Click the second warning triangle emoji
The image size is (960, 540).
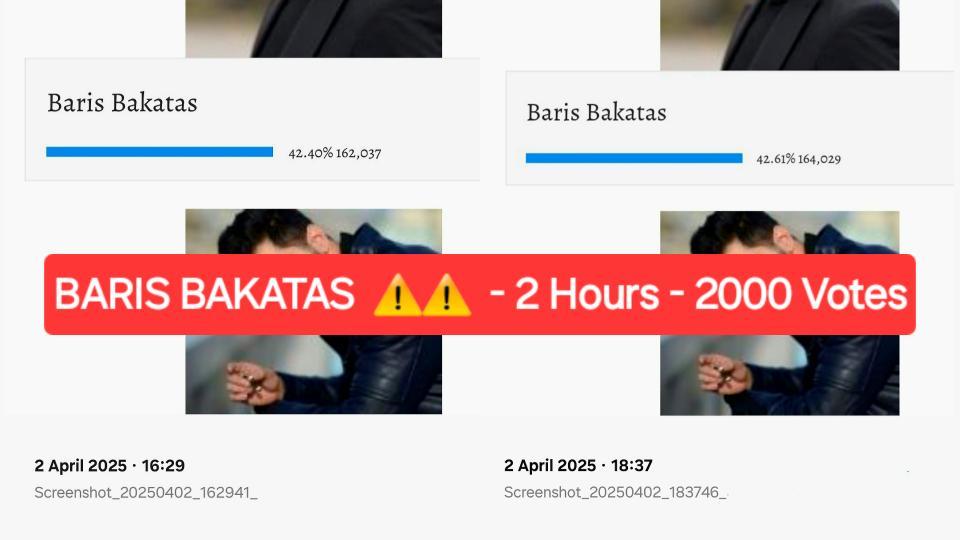point(446,295)
